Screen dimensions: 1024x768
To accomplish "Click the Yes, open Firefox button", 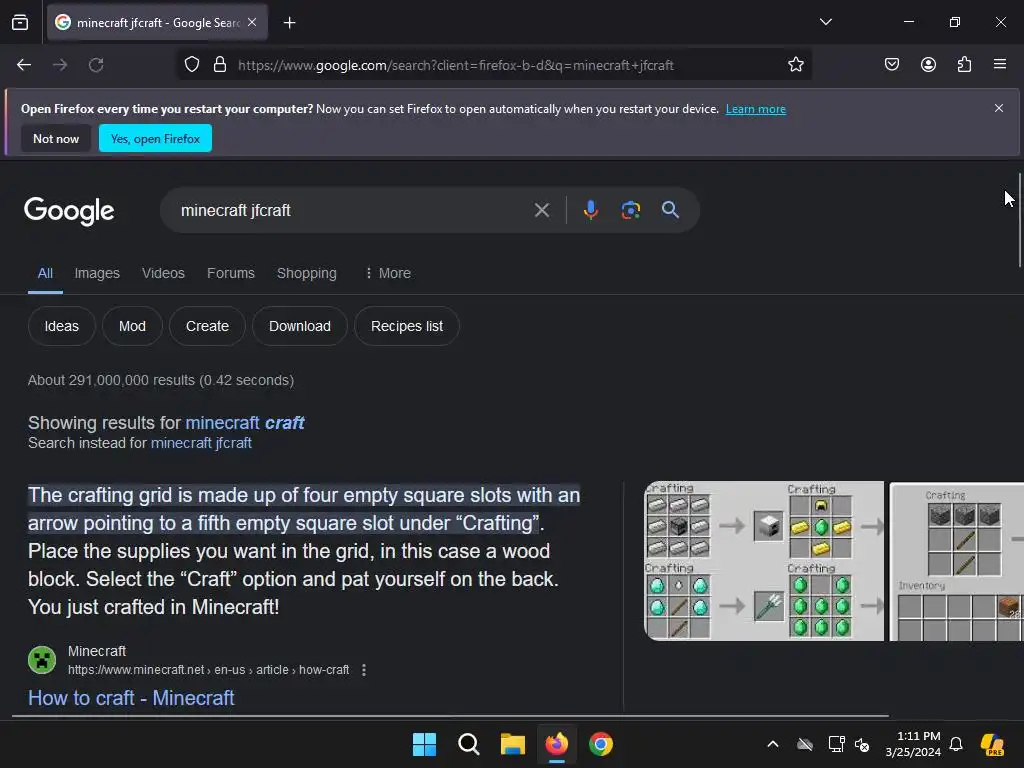I will 155,138.
